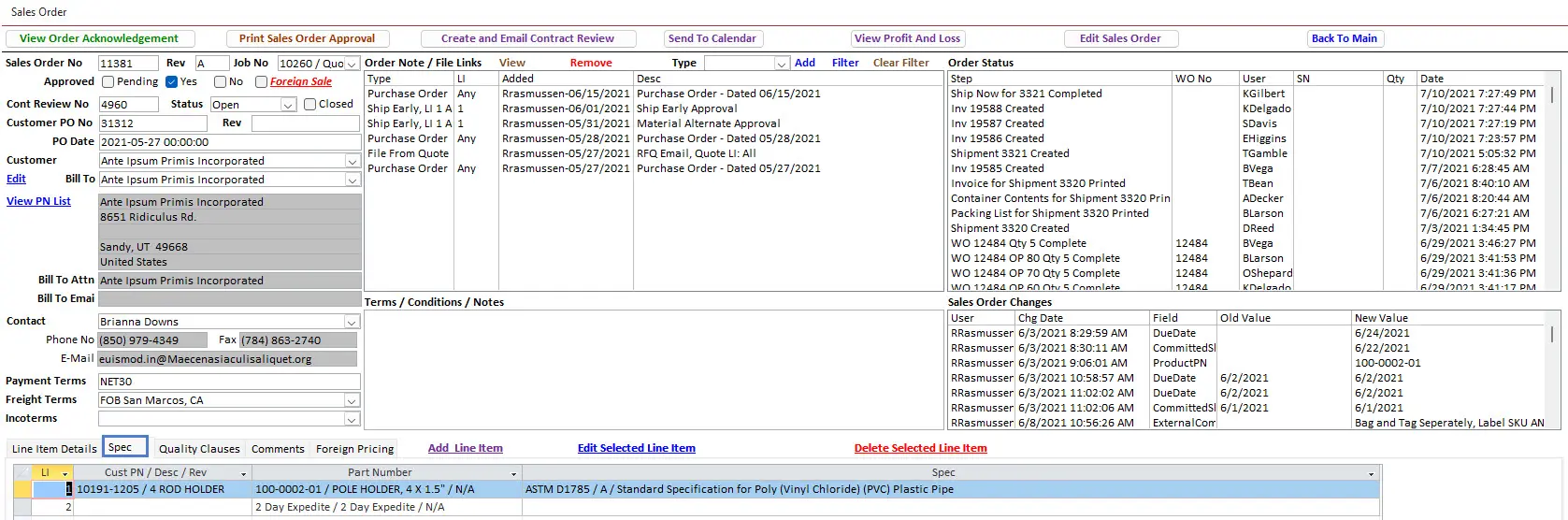The height and width of the screenshot is (520, 1568).
Task: Expand the Bill To dropdown
Action: tap(352, 180)
